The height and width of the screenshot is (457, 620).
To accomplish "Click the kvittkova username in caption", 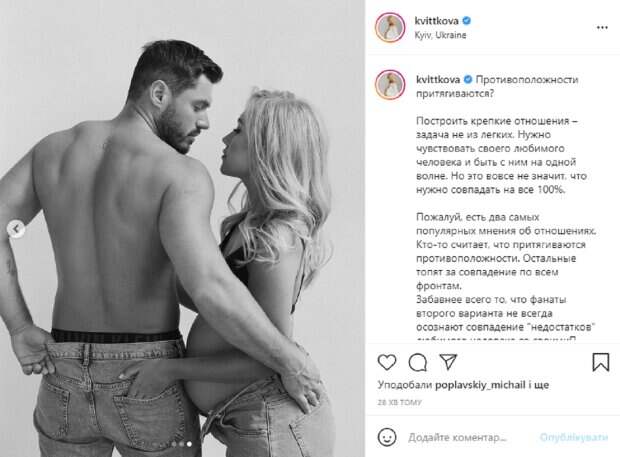I will coord(438,79).
